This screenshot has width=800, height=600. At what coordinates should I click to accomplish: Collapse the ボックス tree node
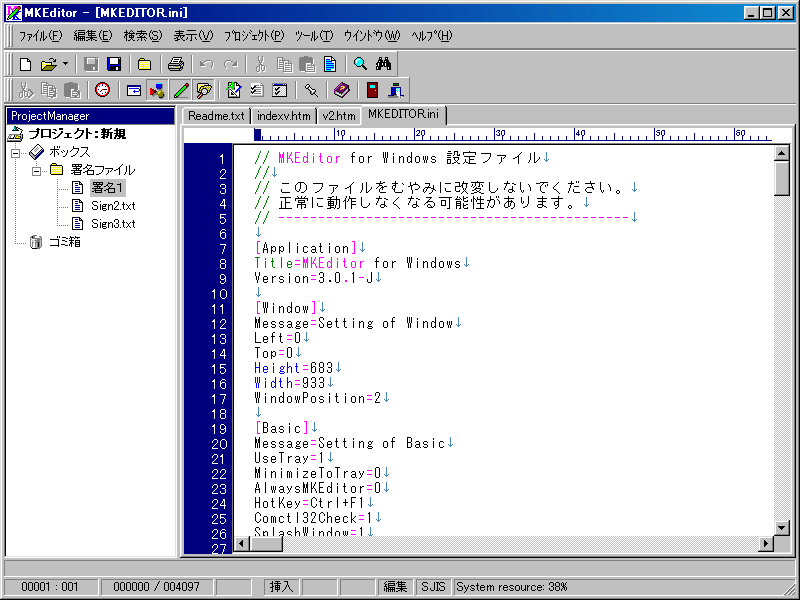tap(16, 153)
